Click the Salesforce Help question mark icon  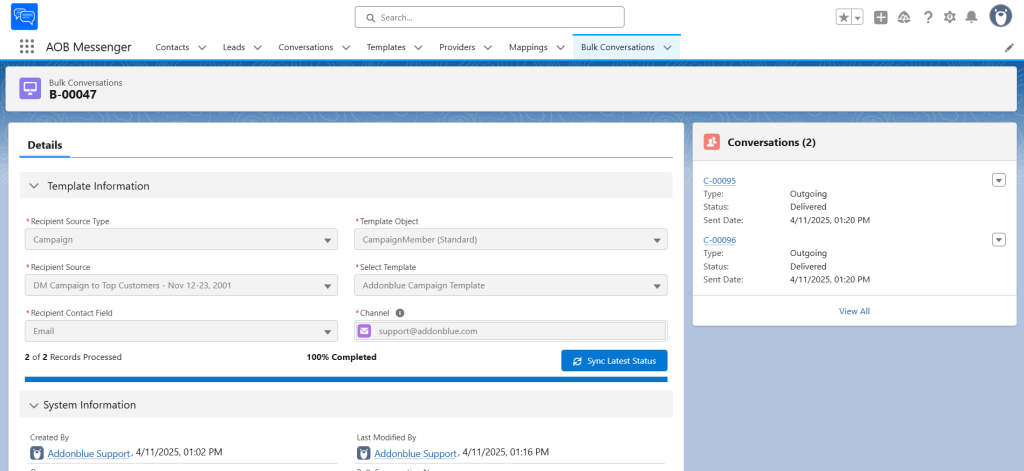(928, 17)
